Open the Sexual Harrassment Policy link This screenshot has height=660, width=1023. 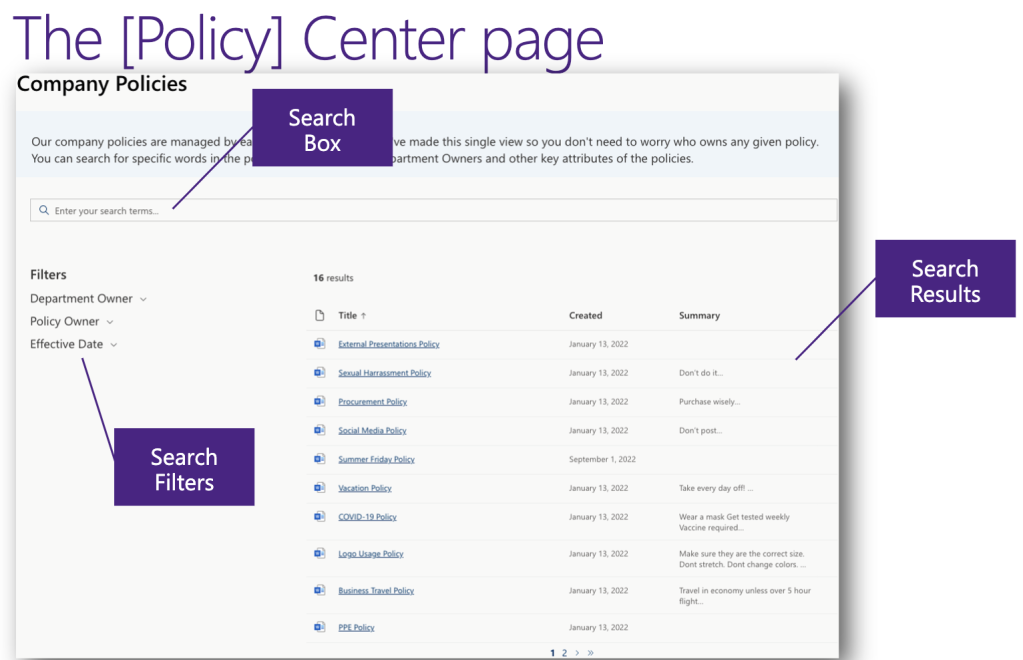coord(385,372)
